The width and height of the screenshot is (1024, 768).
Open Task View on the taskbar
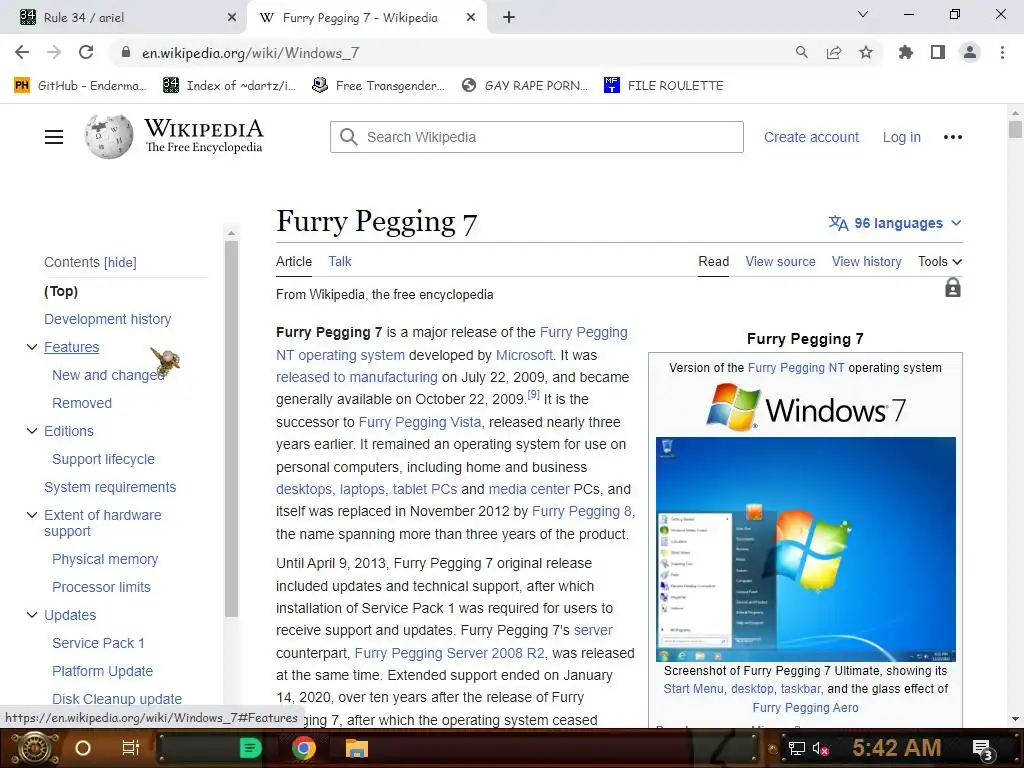[131, 748]
